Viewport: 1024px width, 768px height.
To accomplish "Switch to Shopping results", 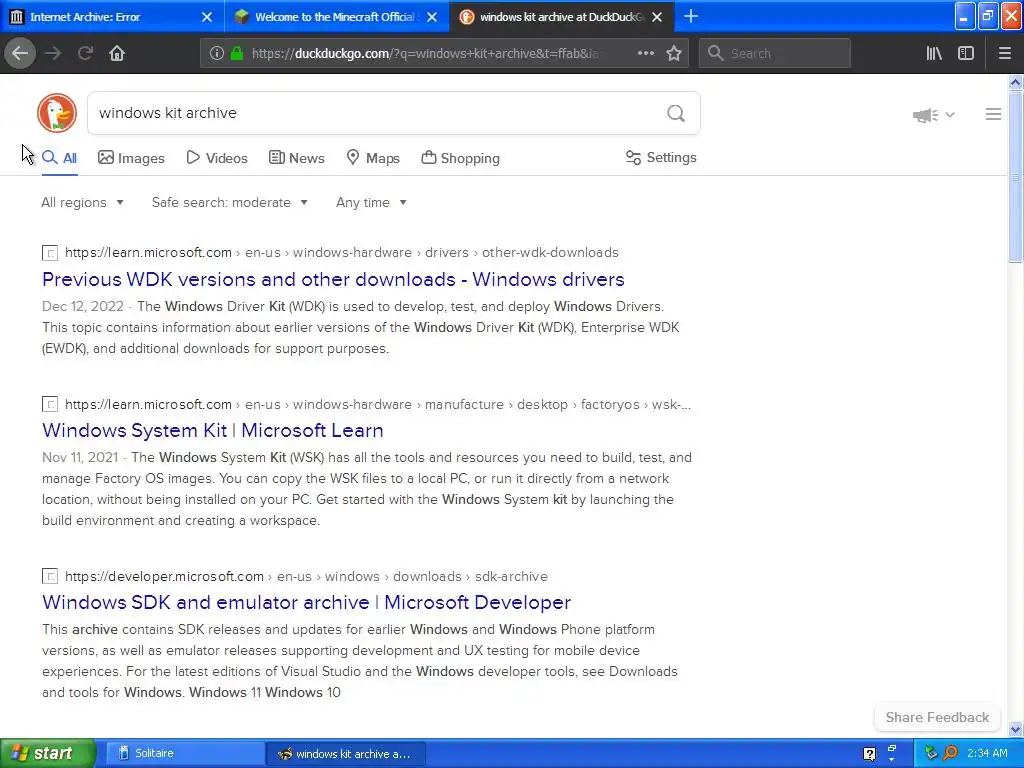I will point(460,158).
